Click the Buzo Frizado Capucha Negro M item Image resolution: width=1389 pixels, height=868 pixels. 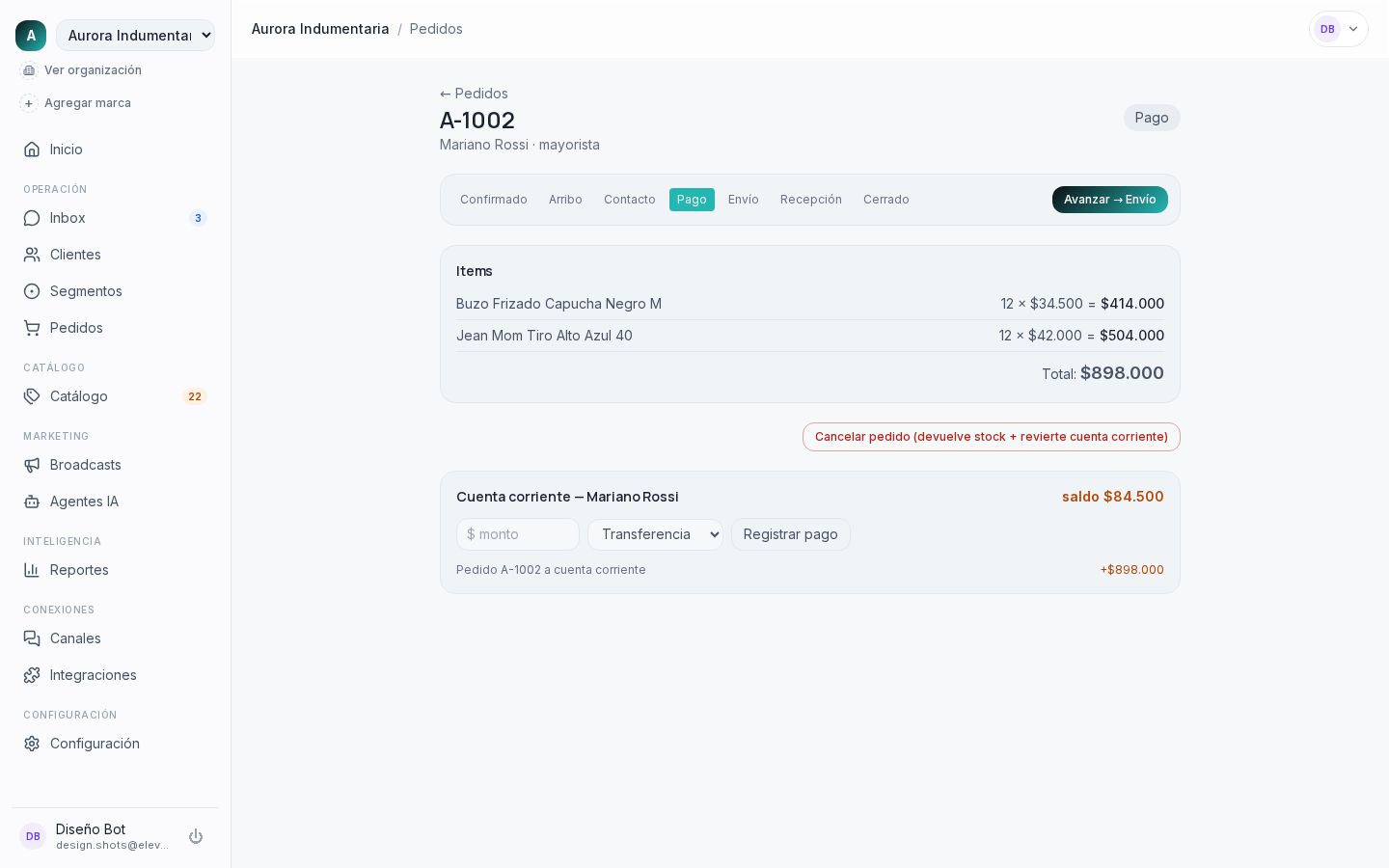pyautogui.click(x=558, y=304)
